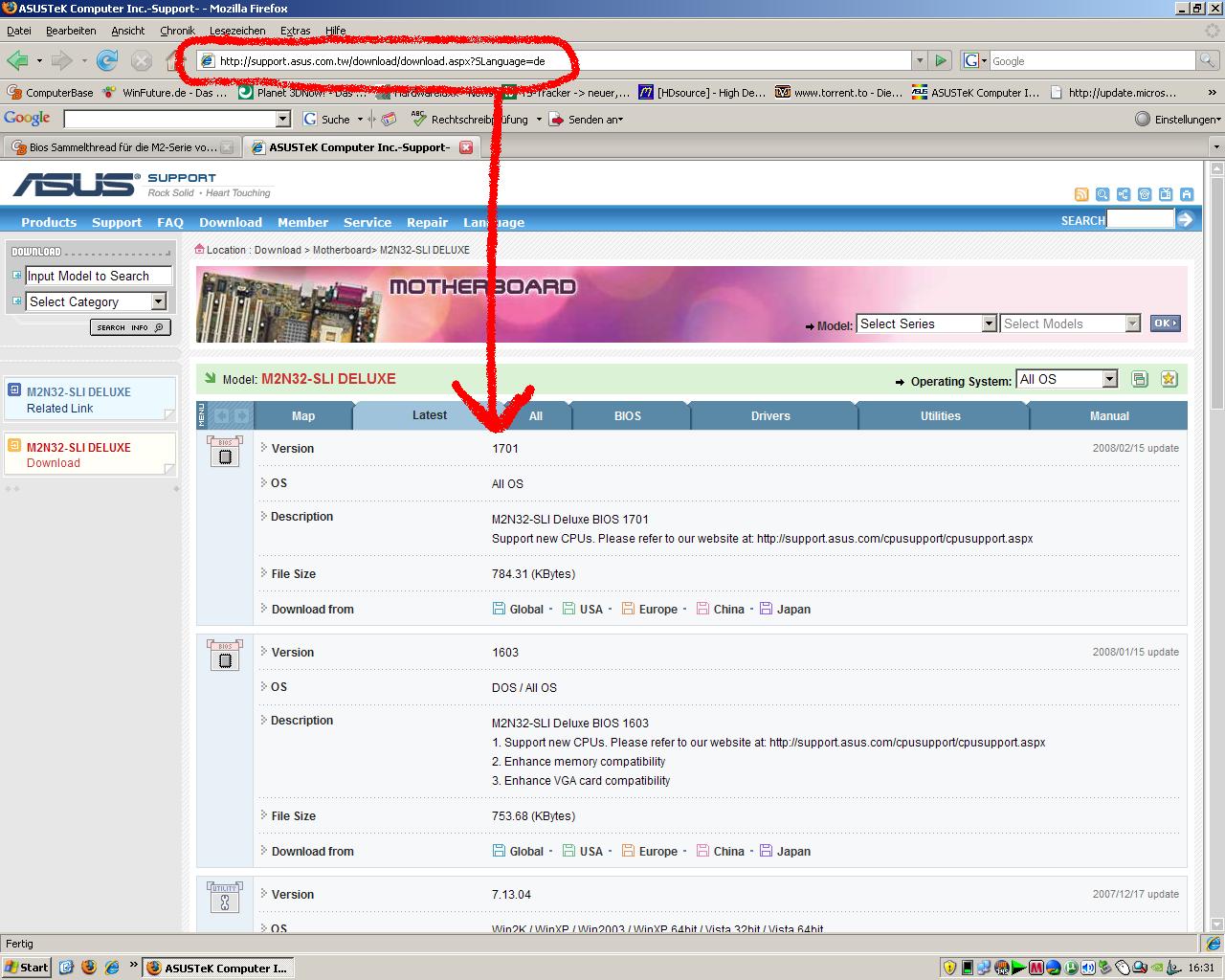Reload the page with the refresh icon
Viewport: 1225px width, 980px height.
[x=107, y=60]
